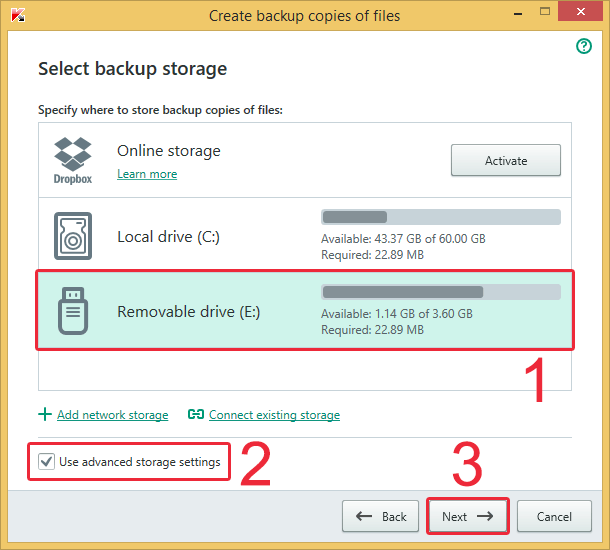Click the plus icon beside Add network storage

click(45, 414)
